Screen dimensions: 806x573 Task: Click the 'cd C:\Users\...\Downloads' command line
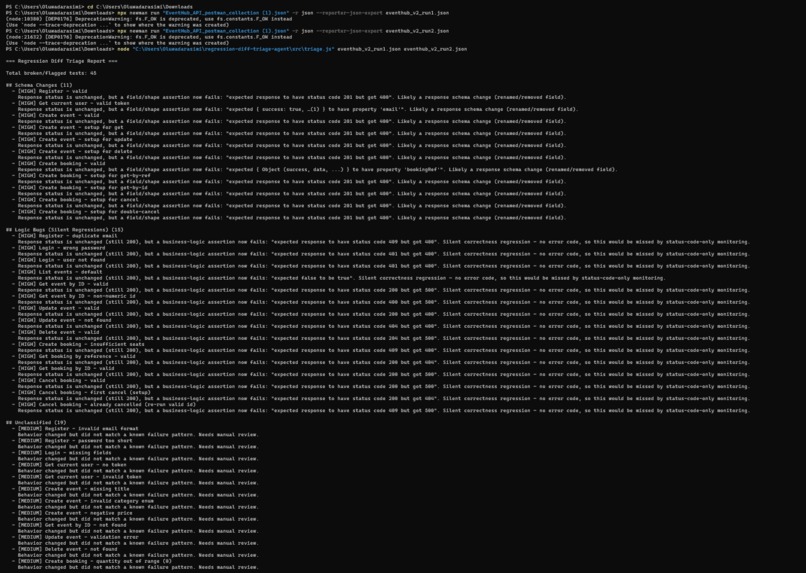click(99, 7)
